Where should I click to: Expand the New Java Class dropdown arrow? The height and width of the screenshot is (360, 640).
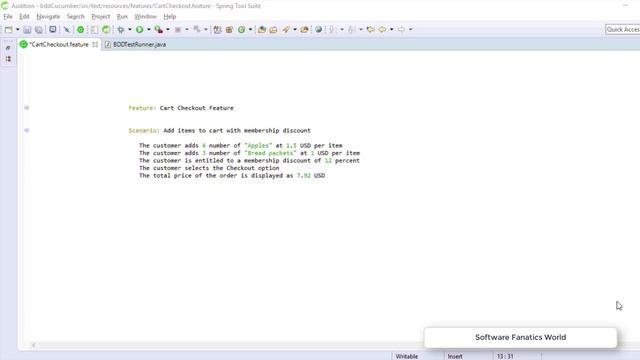point(251,29)
